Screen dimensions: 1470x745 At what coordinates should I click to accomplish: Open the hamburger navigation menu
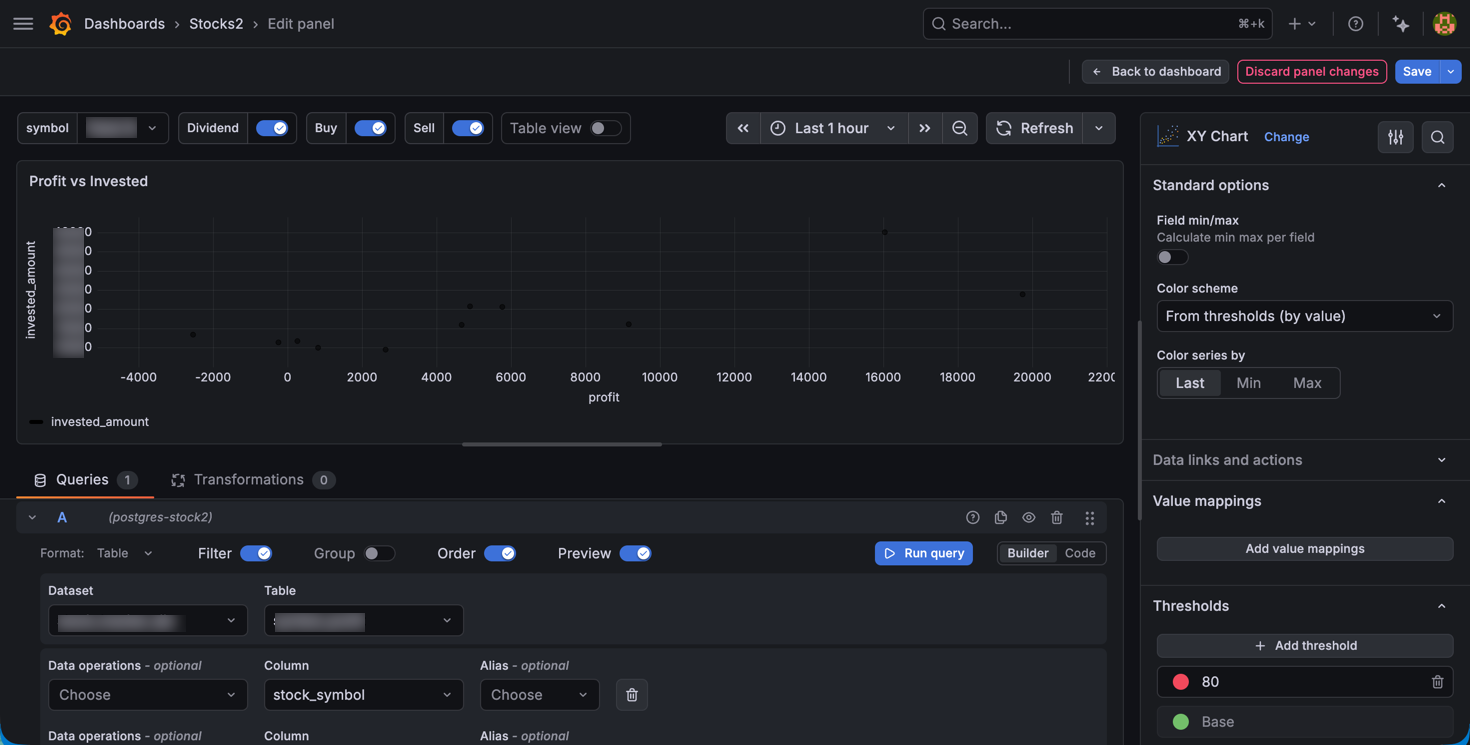coord(23,23)
